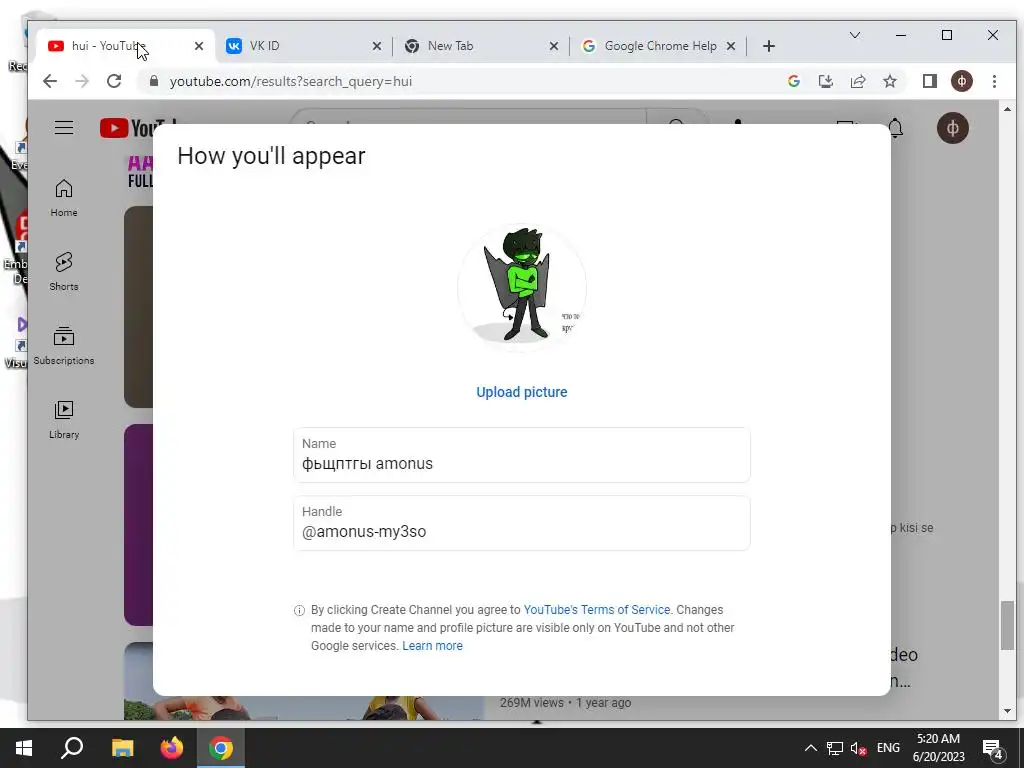Reload the current page

(114, 81)
